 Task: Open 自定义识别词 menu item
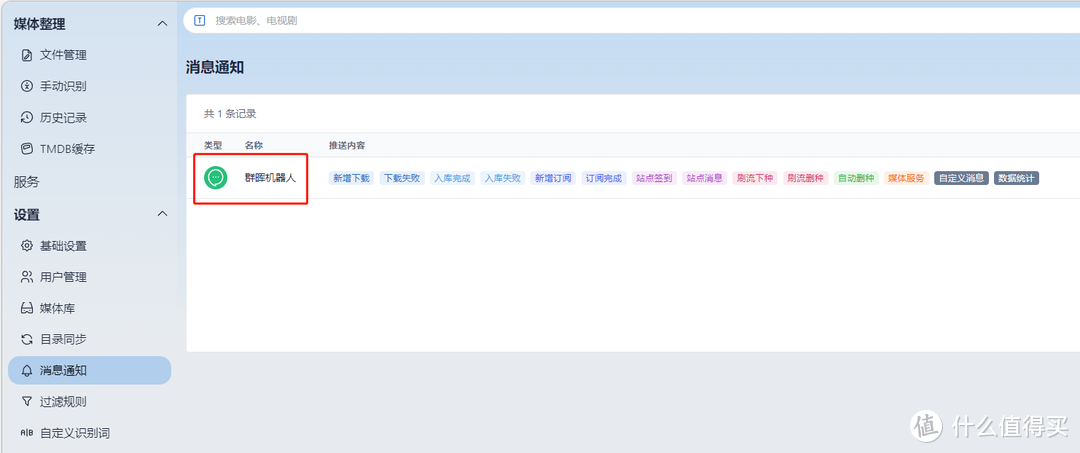click(x=90, y=433)
